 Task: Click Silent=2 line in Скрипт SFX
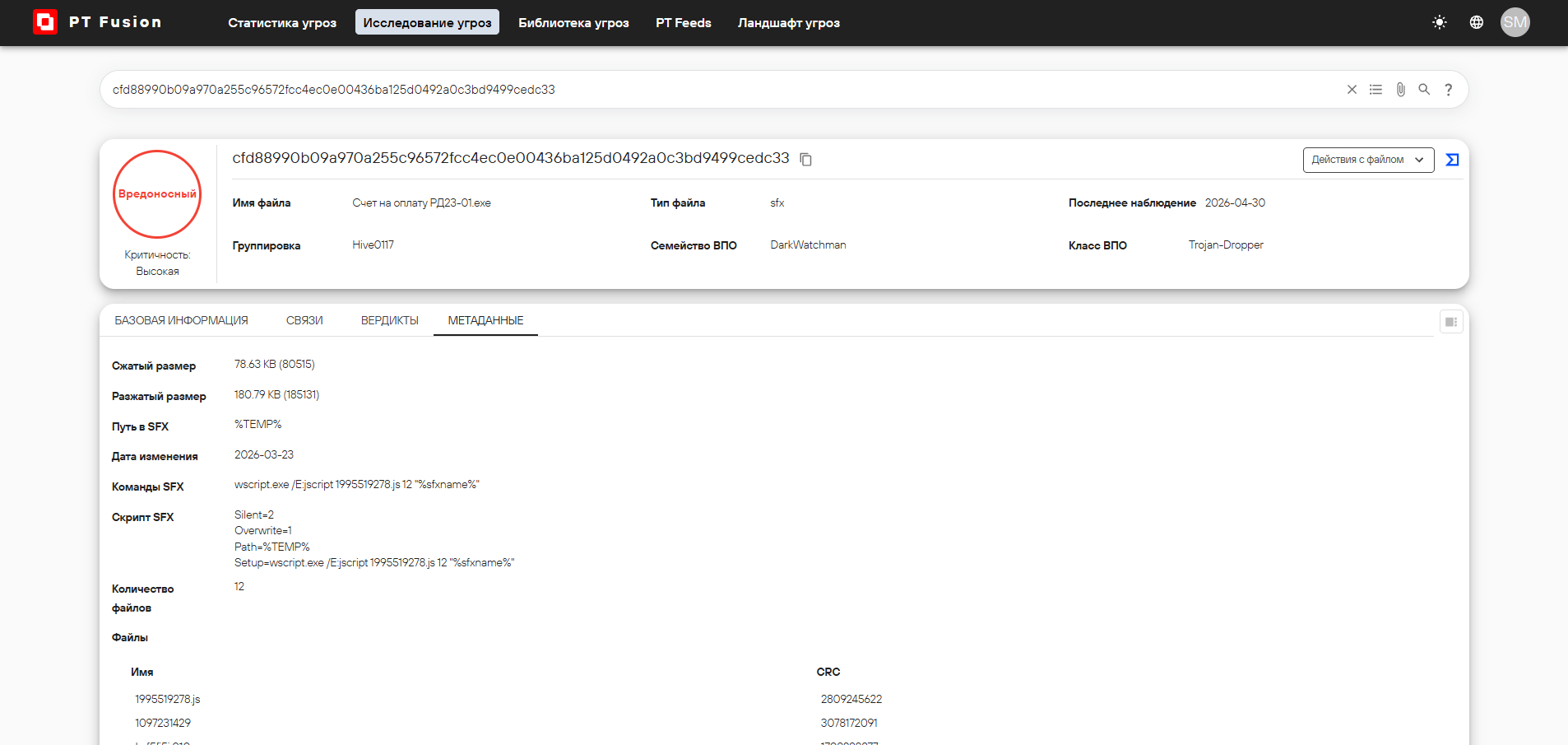tap(254, 515)
